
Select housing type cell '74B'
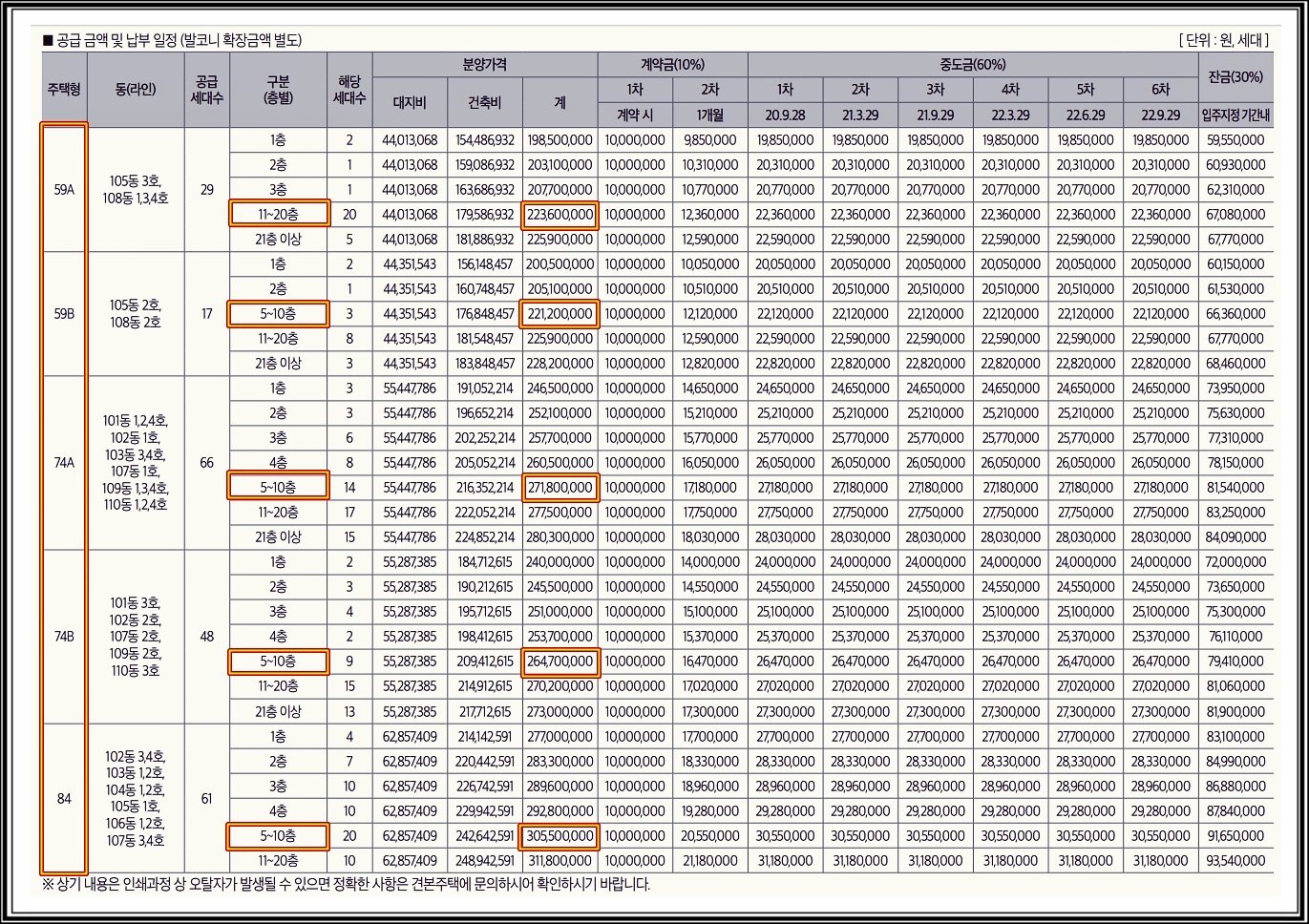pyautogui.click(x=64, y=637)
